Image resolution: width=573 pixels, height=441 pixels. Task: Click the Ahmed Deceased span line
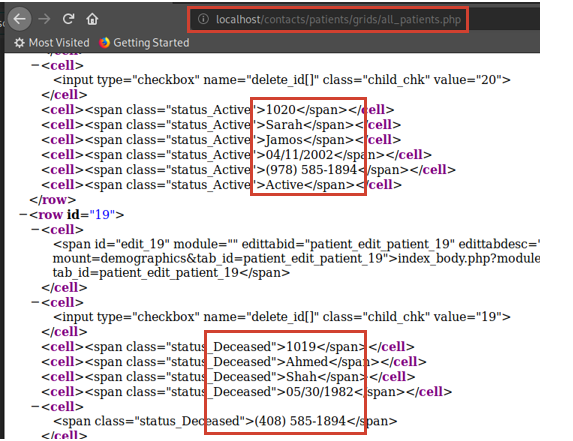tap(234, 362)
